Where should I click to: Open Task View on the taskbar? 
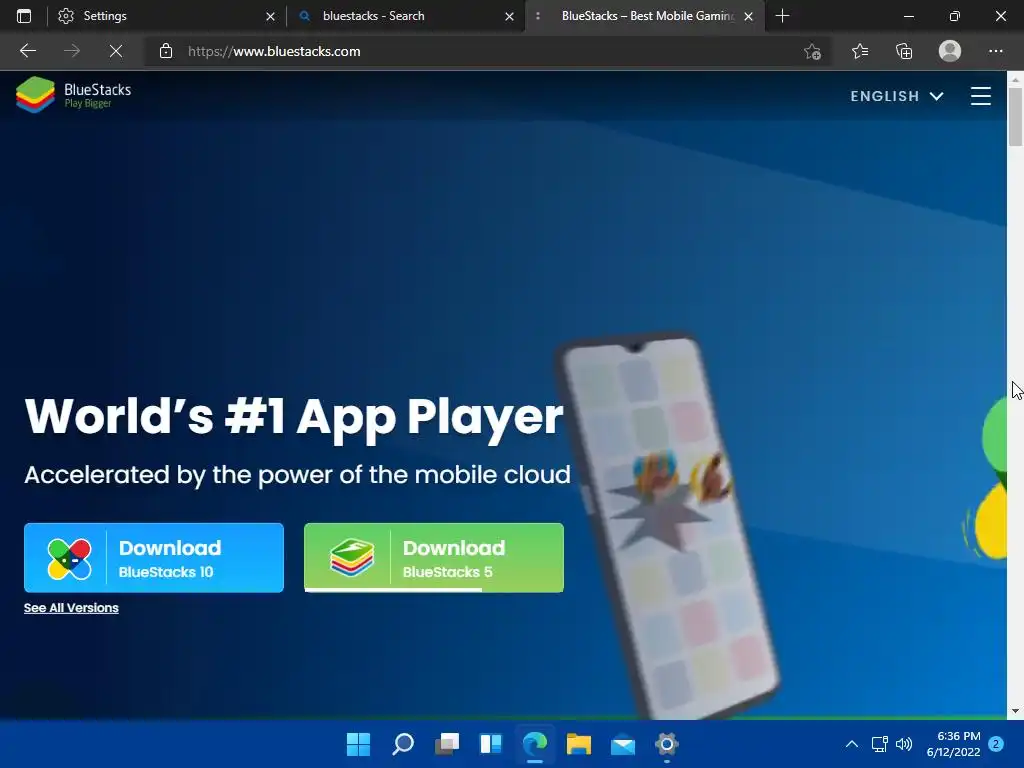447,744
